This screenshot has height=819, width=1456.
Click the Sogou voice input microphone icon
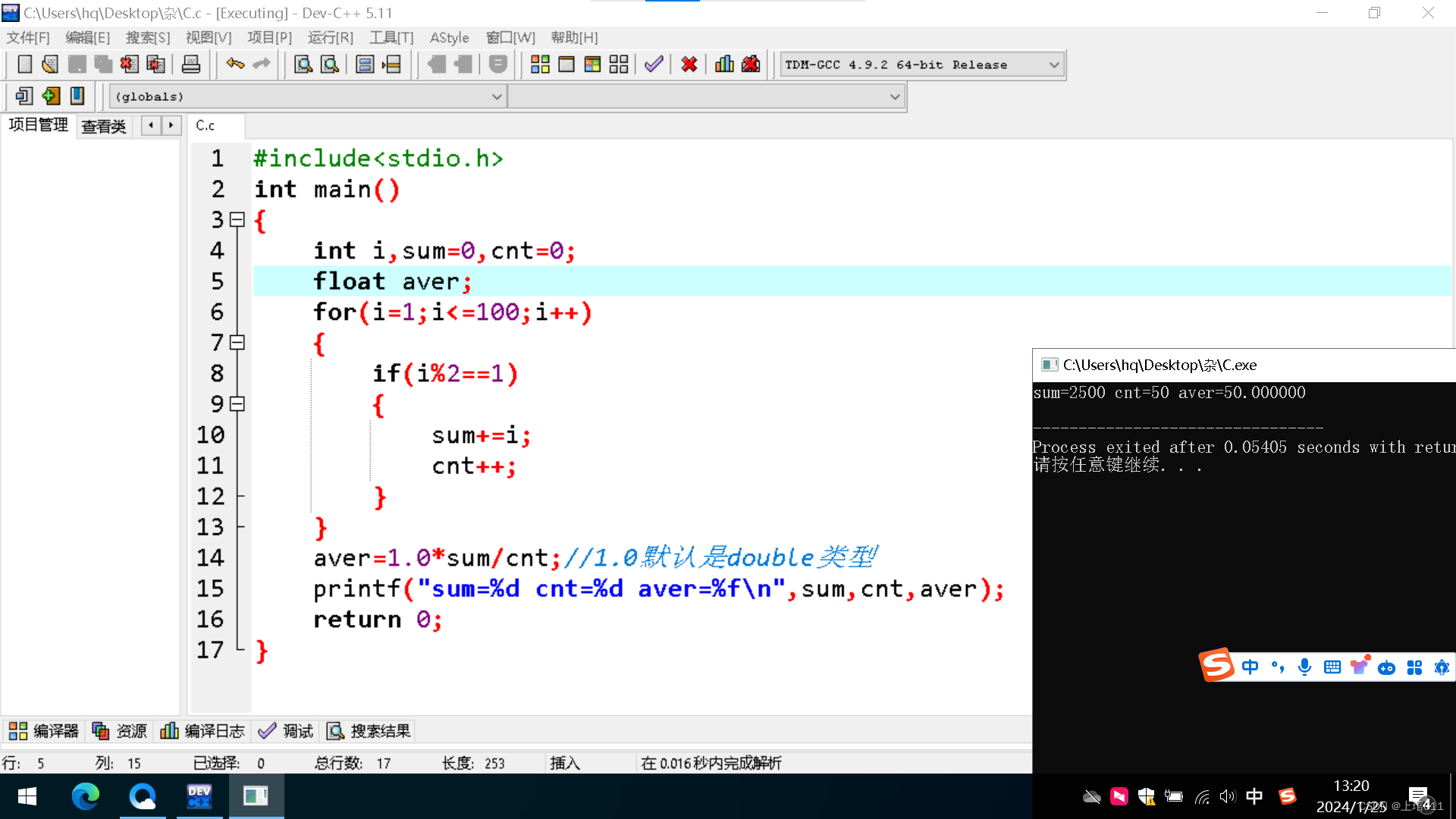(x=1304, y=667)
